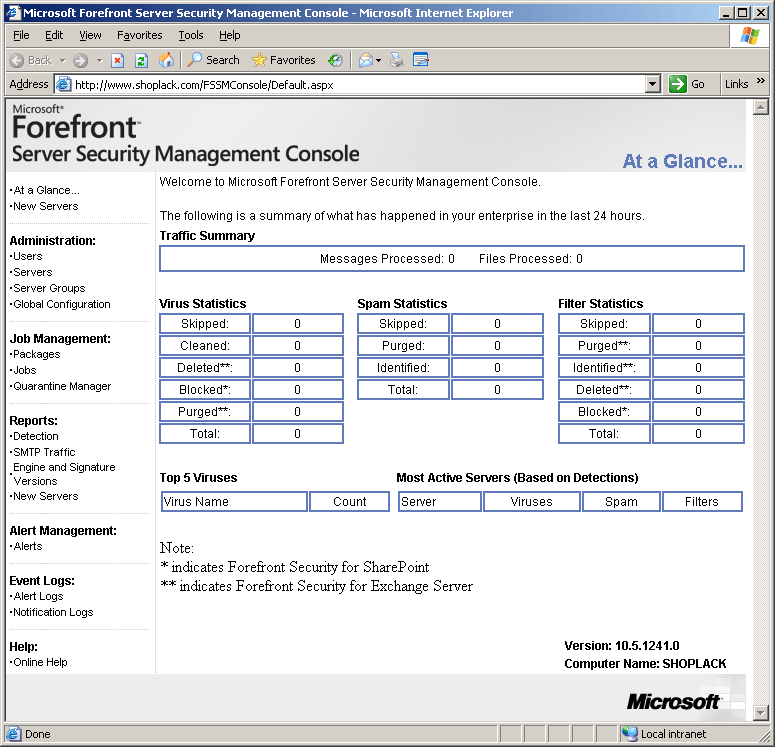
Task: Click the Links toolbar label
Action: tap(736, 84)
